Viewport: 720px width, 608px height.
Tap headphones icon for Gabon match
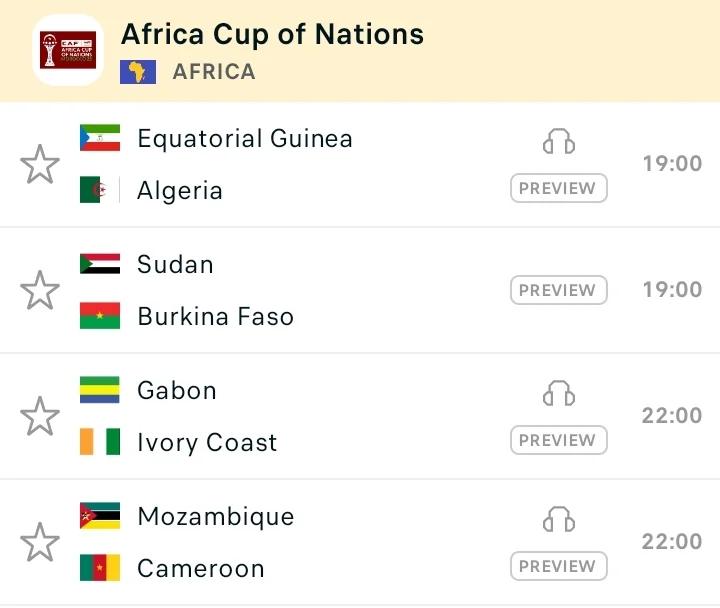(x=559, y=394)
